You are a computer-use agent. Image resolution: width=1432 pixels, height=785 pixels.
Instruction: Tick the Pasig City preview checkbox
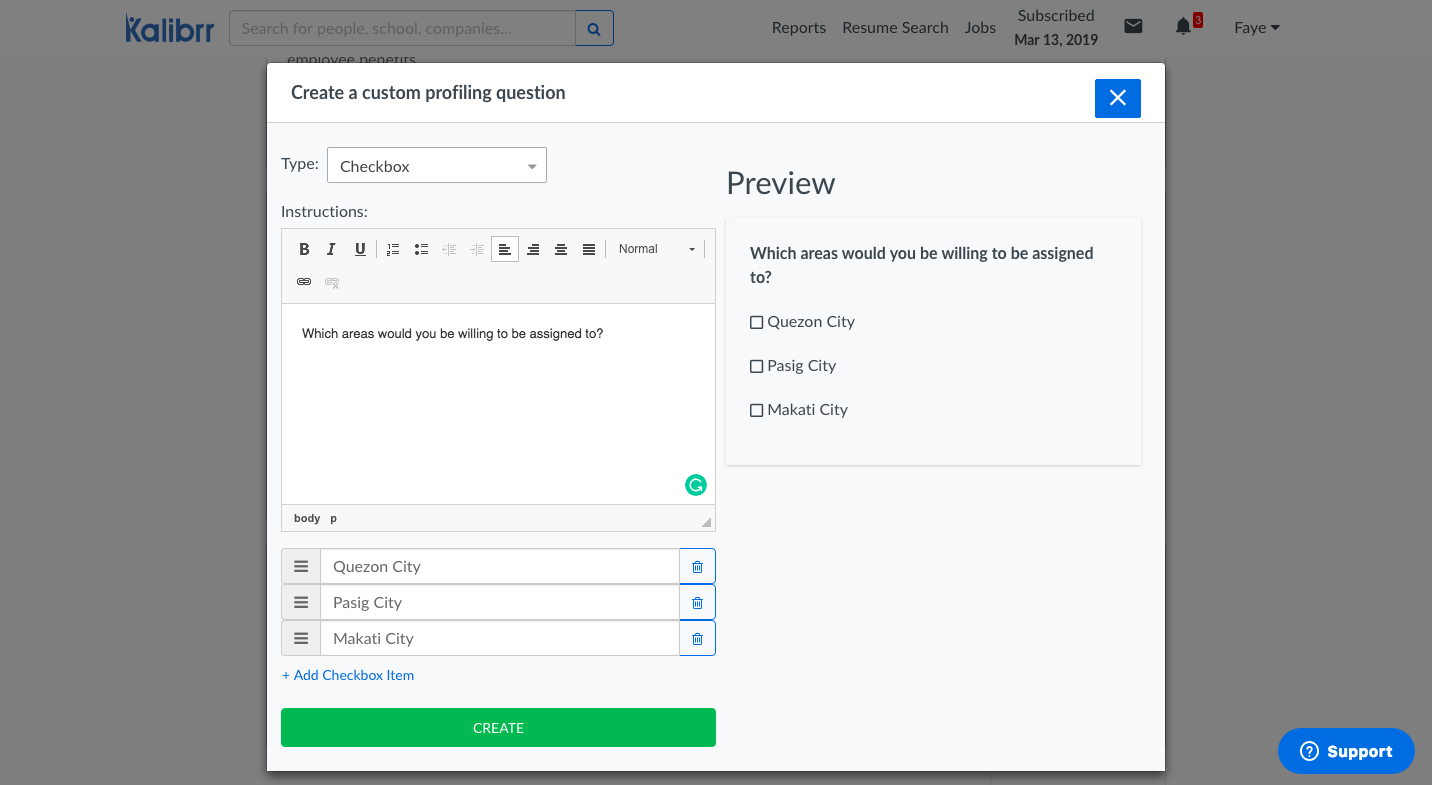pos(757,366)
